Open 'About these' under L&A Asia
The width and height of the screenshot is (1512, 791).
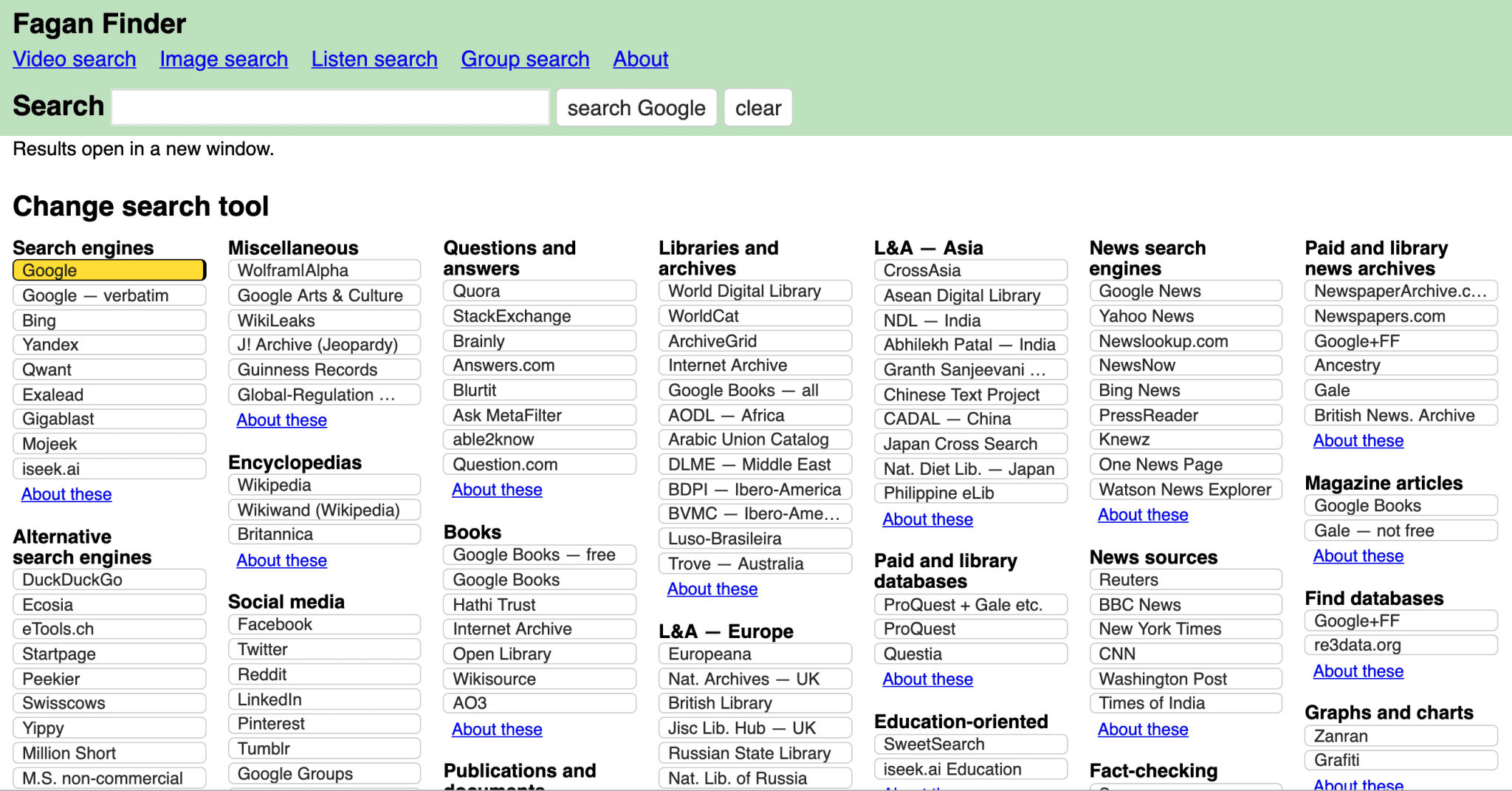click(928, 519)
